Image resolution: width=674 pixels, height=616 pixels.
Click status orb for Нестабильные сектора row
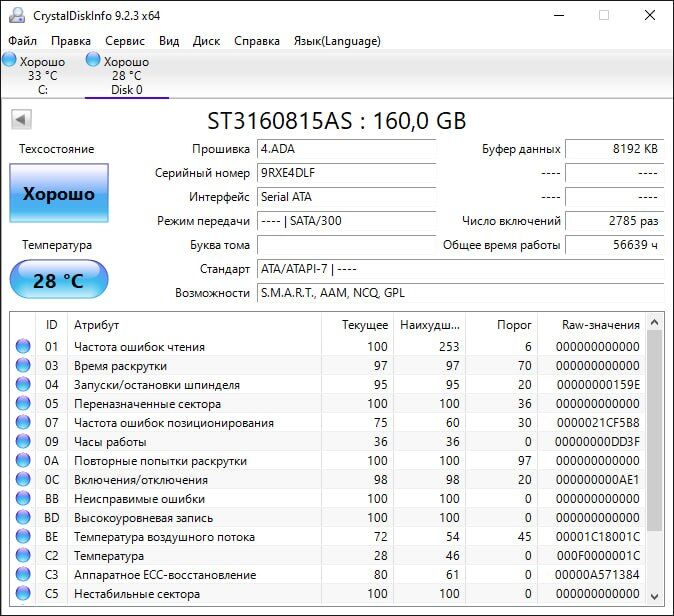[23, 594]
